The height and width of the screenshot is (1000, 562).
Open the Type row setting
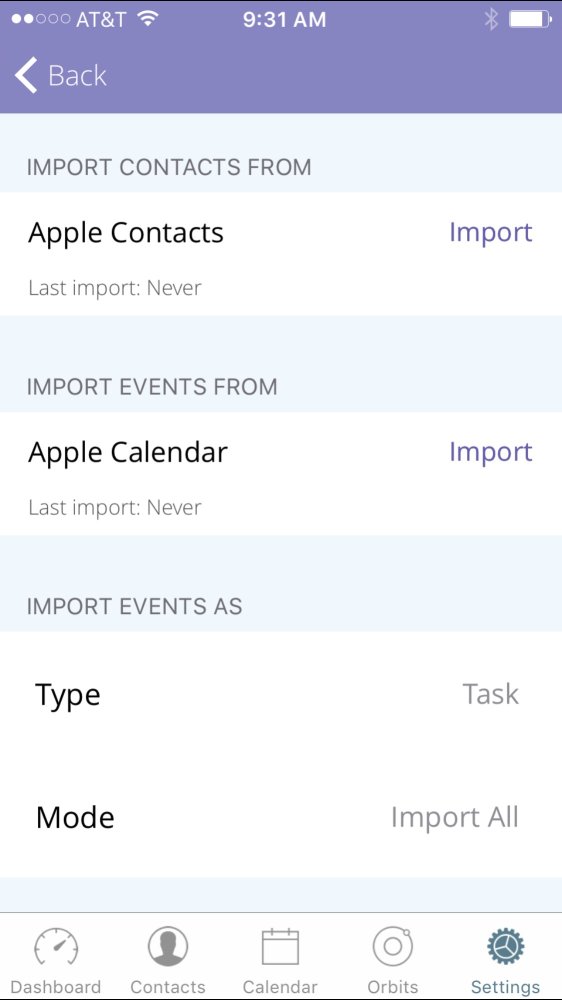[x=281, y=694]
